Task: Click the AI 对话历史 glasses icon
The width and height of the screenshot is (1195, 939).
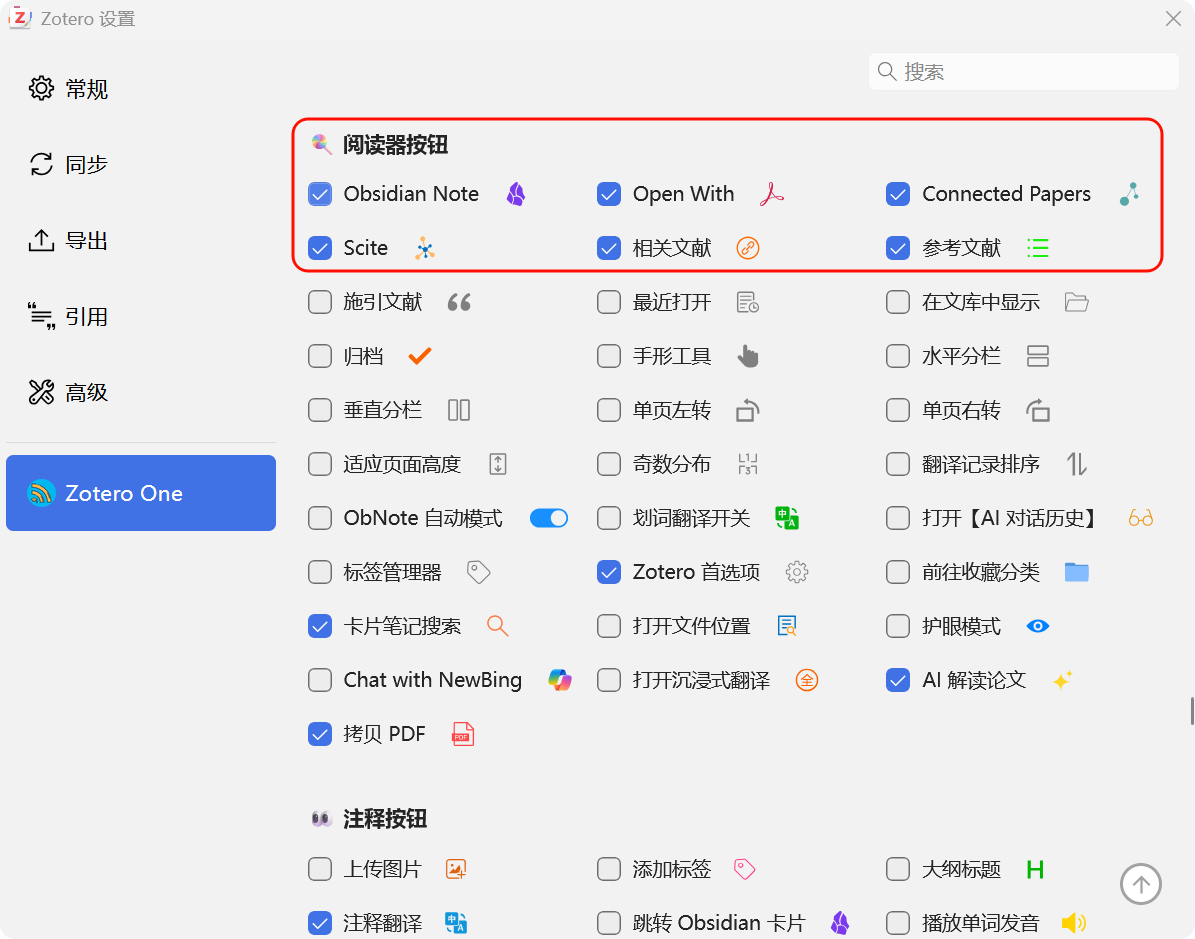Action: tap(1140, 518)
